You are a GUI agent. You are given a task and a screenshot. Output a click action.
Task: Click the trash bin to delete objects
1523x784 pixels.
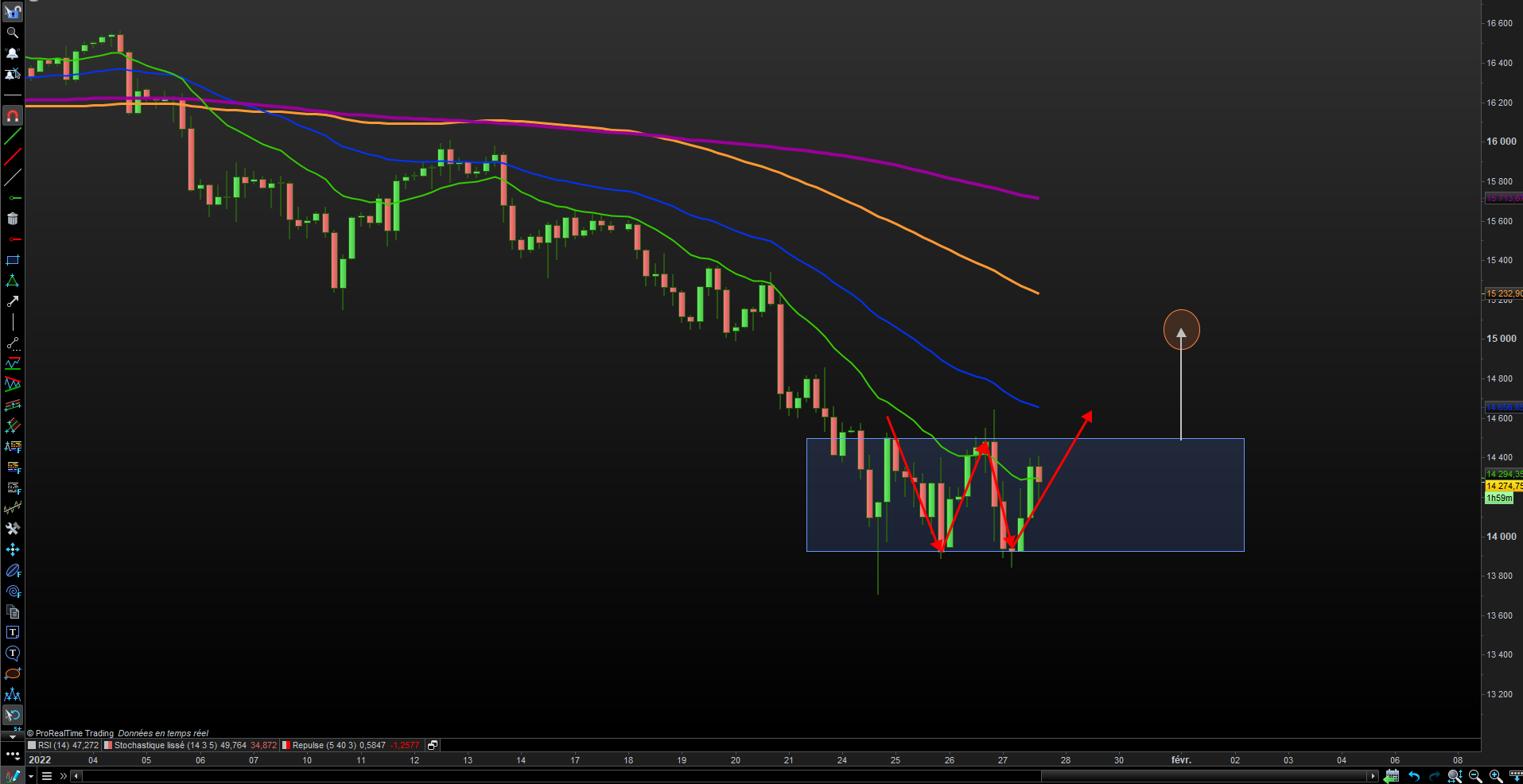coord(12,219)
